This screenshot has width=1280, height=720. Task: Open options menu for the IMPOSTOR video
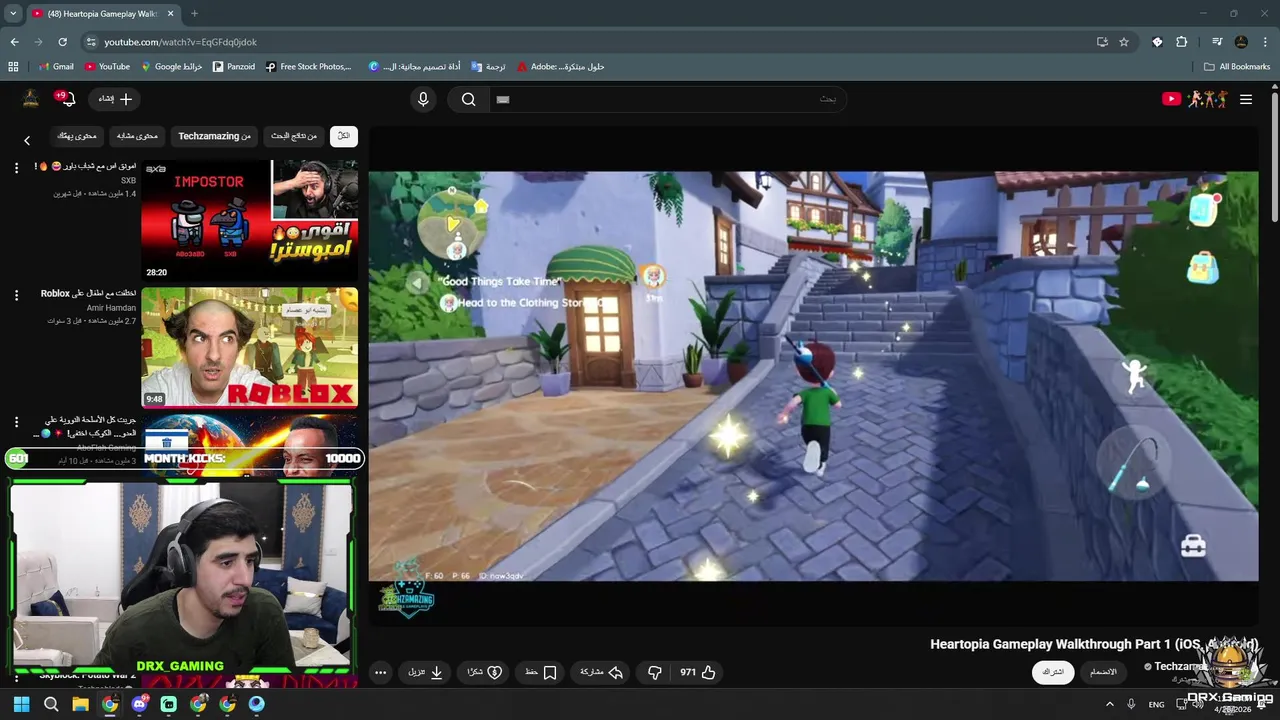(x=16, y=168)
